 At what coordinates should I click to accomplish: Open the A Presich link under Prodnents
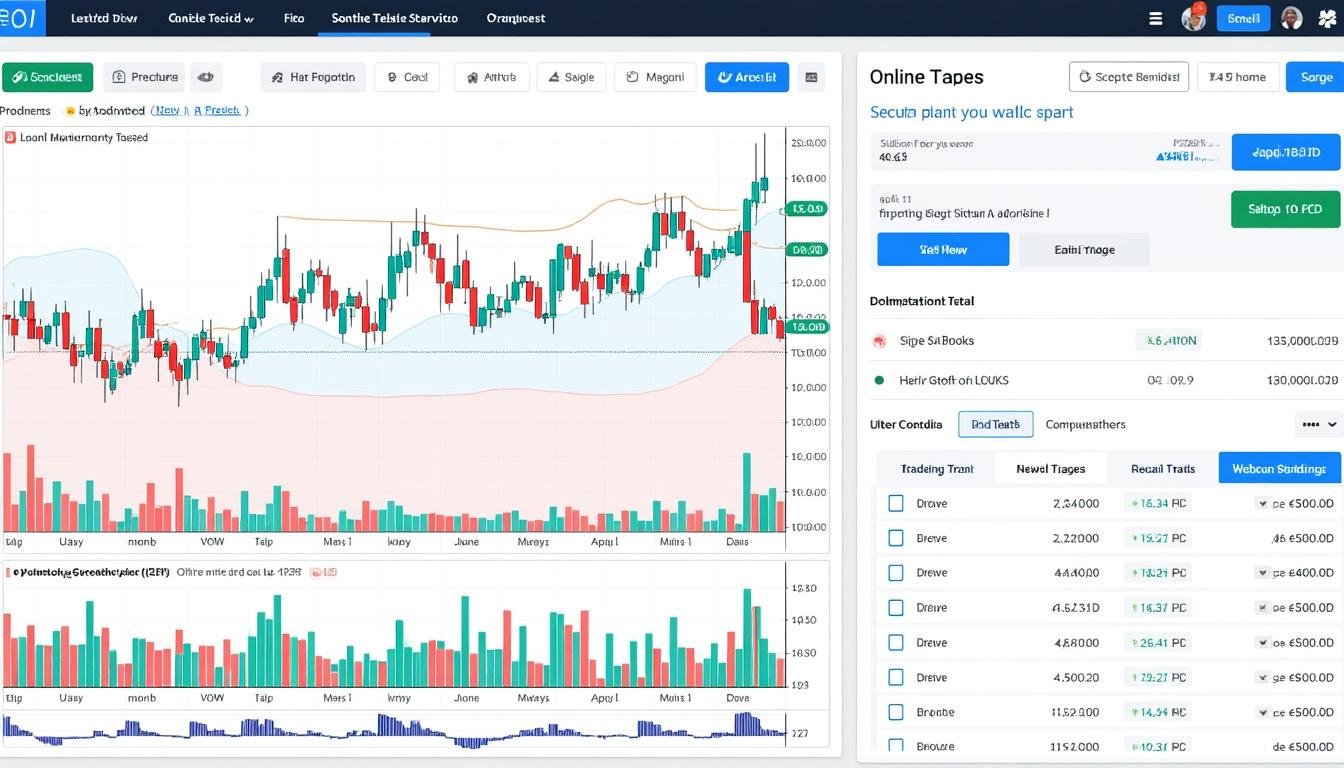coord(218,110)
